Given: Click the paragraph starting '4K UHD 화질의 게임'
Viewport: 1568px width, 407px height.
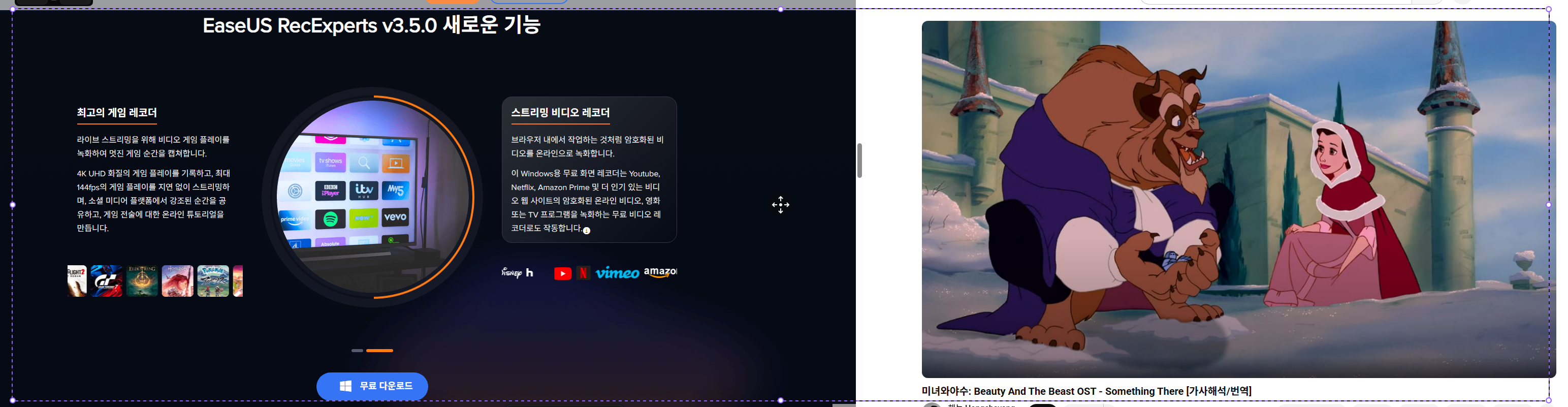Looking at the screenshot, I should click(153, 201).
